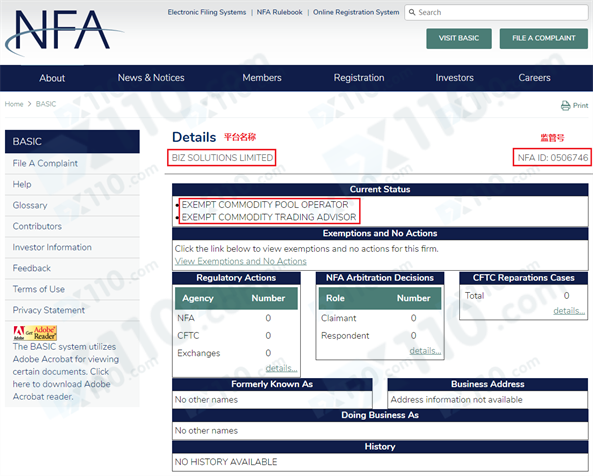Click the CFTC row in Regulatory Actions
Image resolution: width=593 pixels, height=476 pixels.
[236, 336]
